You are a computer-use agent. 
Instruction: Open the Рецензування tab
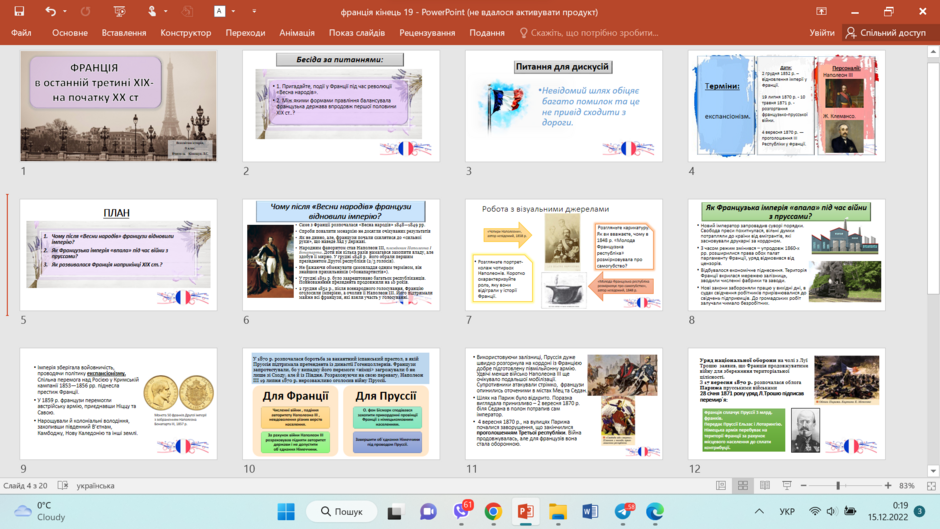coord(427,32)
